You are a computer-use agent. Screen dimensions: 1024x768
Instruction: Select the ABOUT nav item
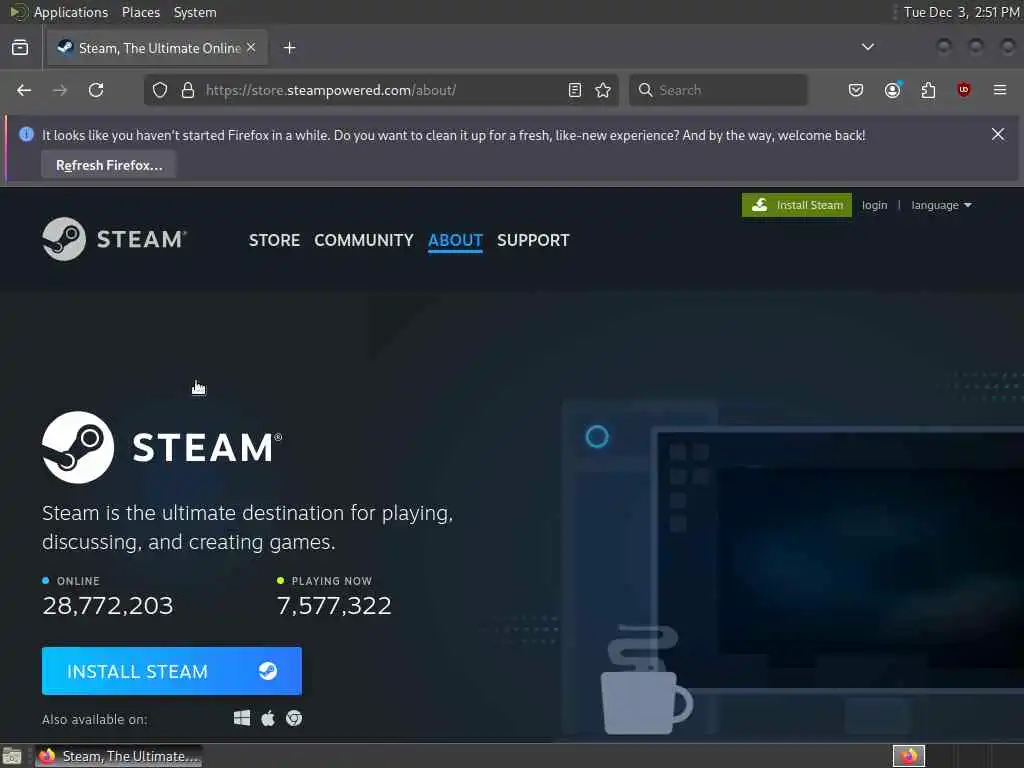click(x=455, y=240)
